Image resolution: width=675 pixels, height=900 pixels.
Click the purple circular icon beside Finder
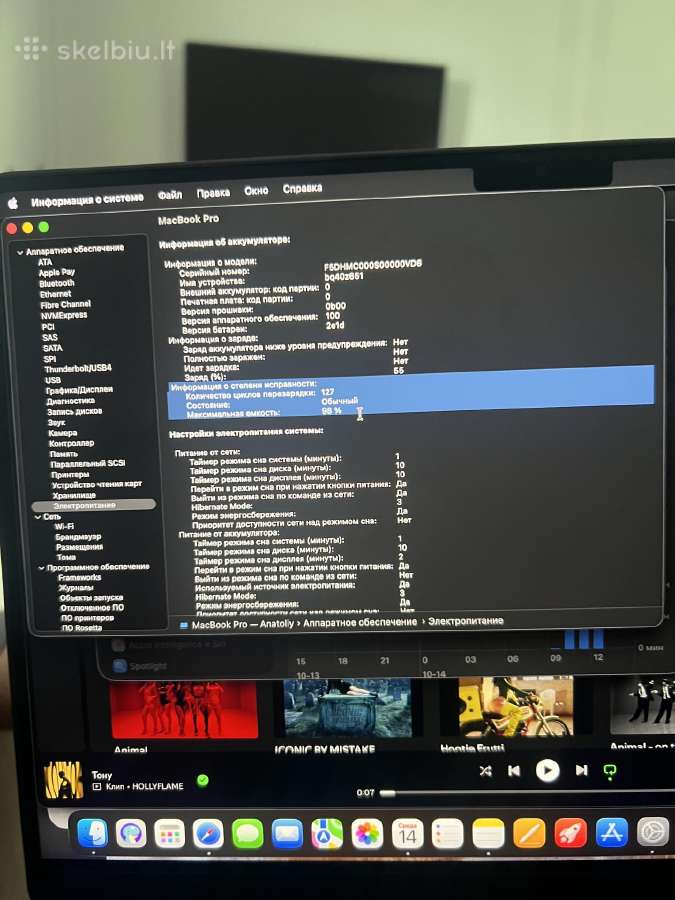[x=131, y=833]
